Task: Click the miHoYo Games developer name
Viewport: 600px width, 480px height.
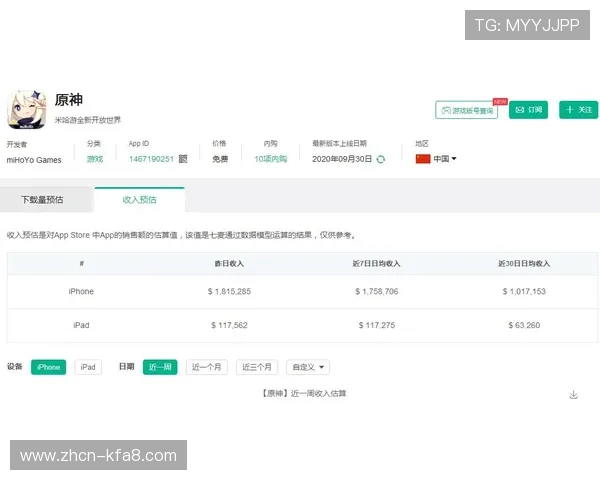Action: click(x=34, y=160)
